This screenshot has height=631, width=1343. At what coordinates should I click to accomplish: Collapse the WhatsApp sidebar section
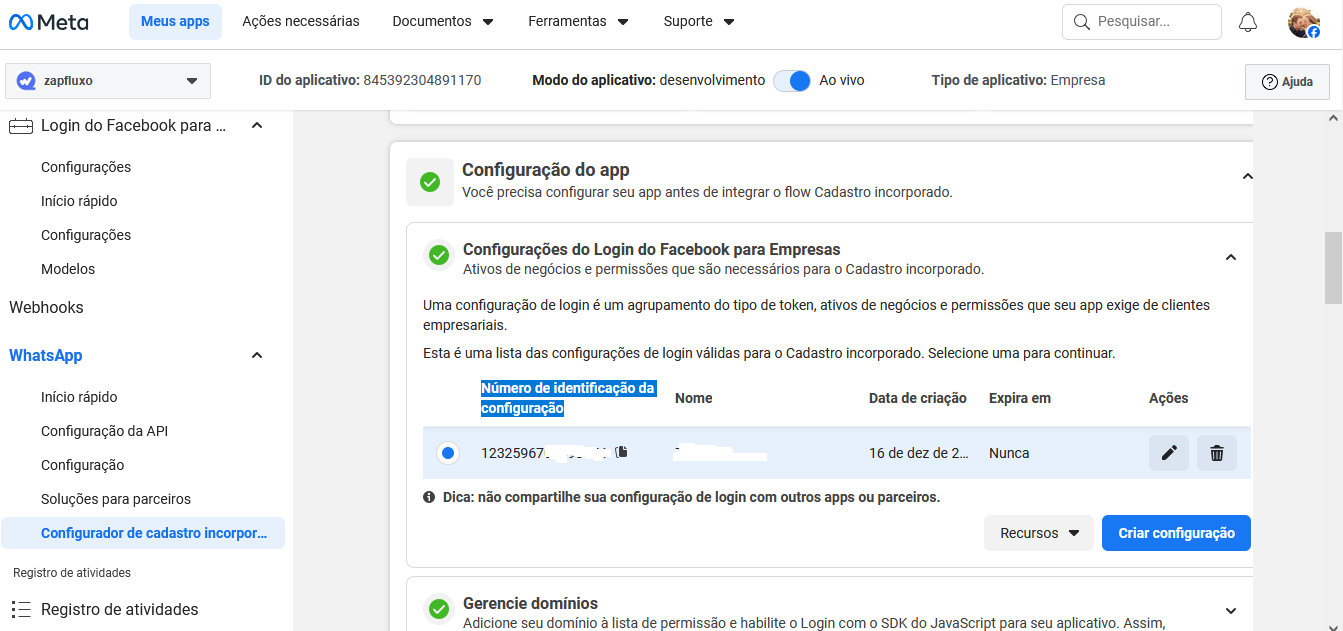[257, 355]
